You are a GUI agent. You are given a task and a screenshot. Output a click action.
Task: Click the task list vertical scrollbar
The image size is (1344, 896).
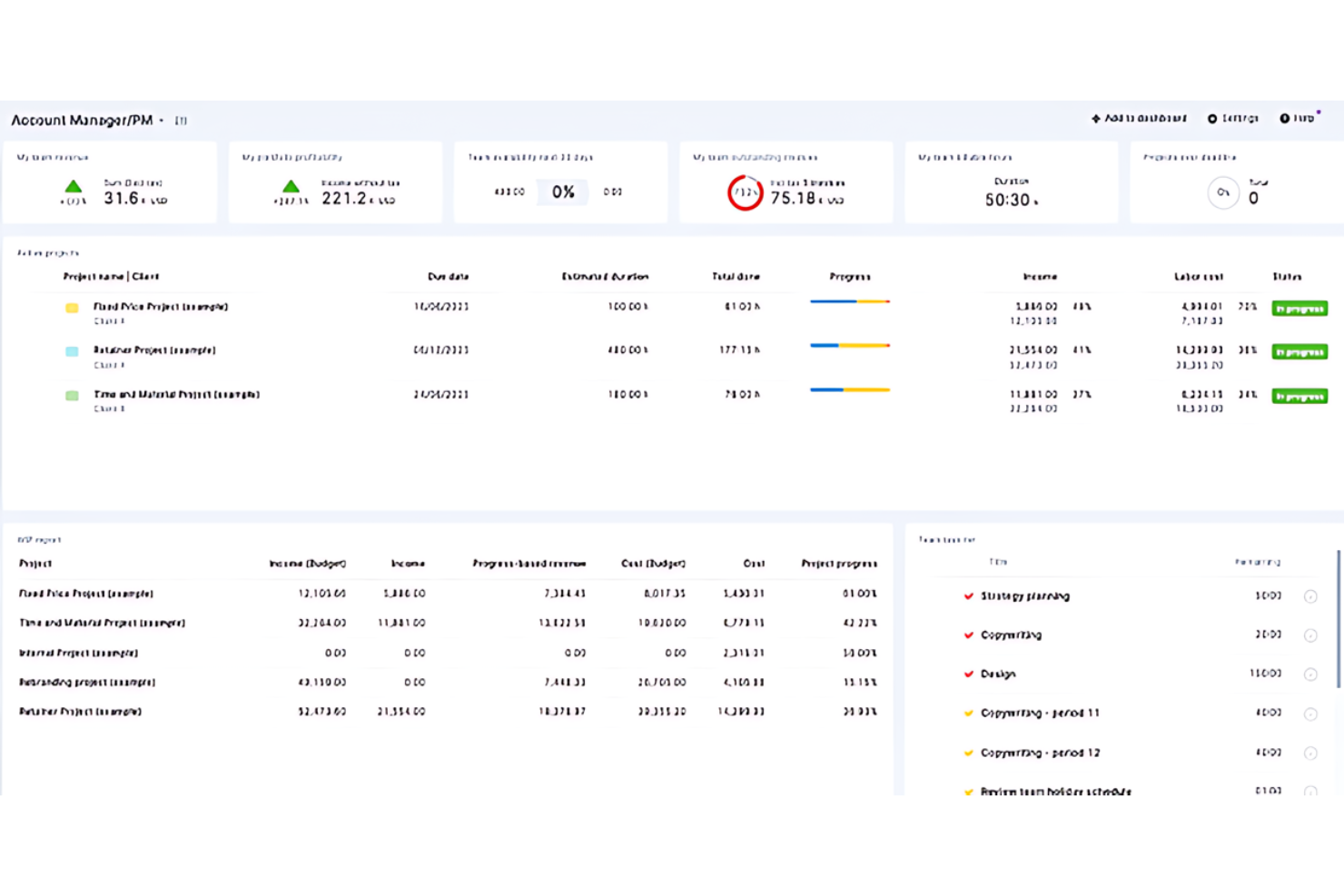point(1339,618)
